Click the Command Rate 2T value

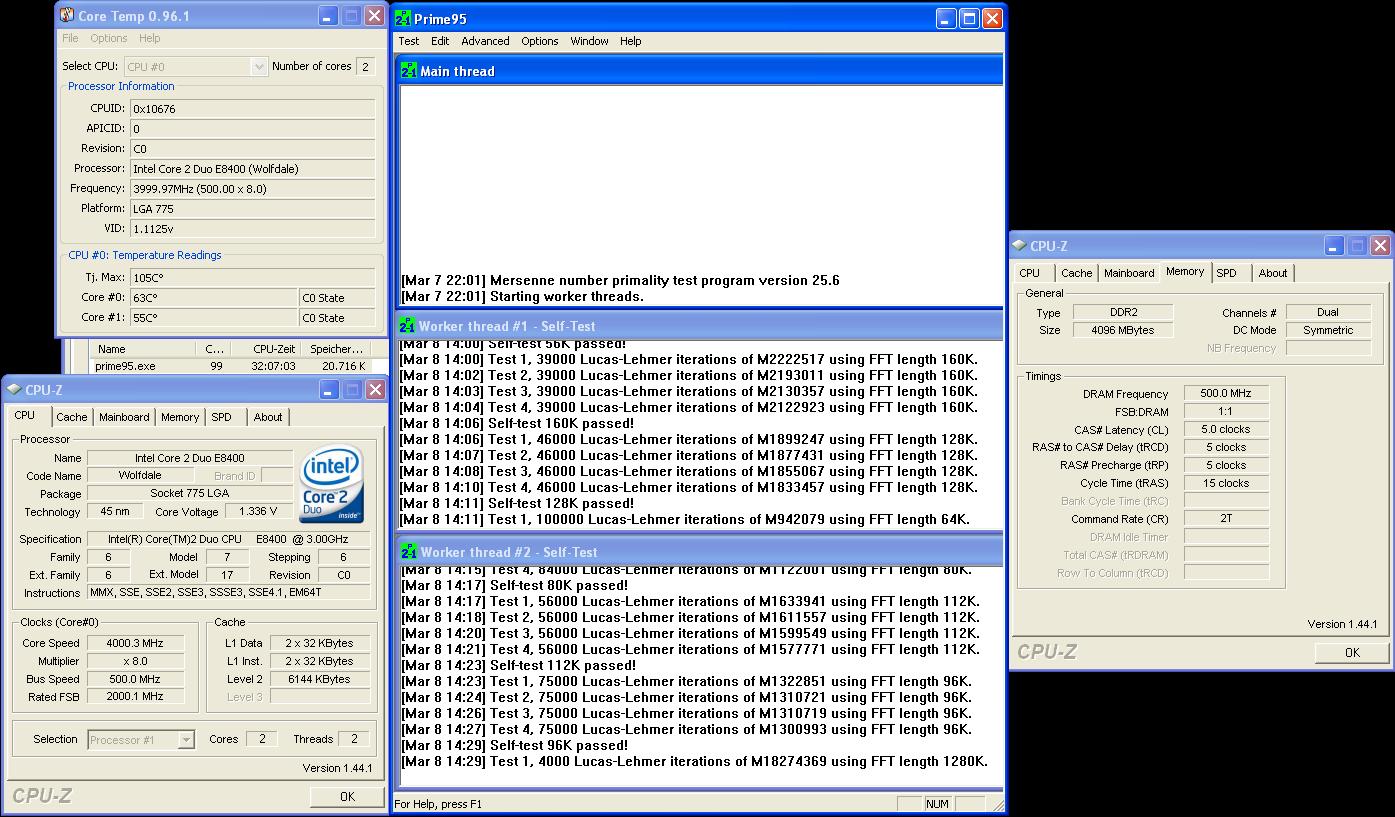(1226, 519)
